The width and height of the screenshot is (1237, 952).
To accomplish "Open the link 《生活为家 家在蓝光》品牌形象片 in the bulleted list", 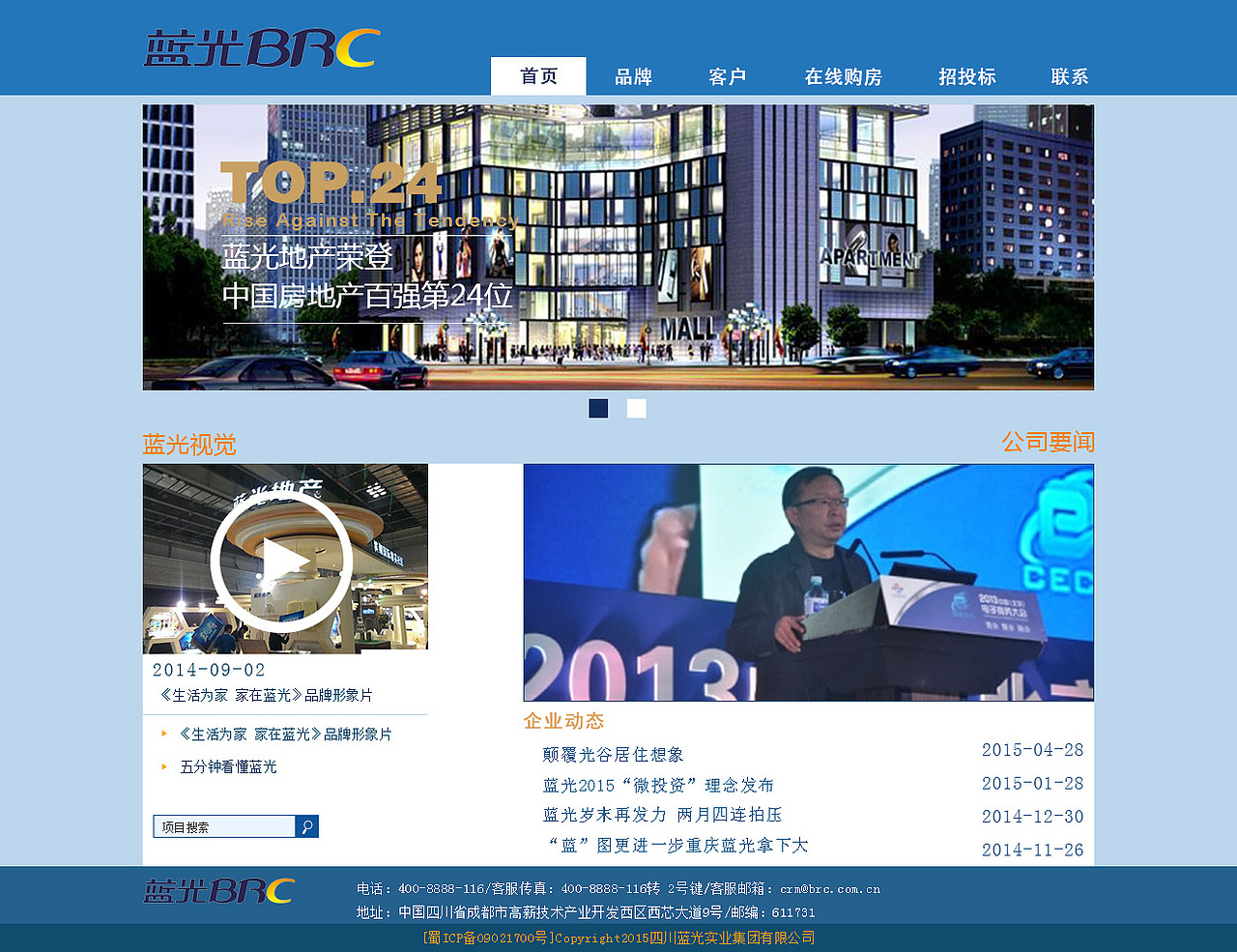I will pyautogui.click(x=285, y=735).
